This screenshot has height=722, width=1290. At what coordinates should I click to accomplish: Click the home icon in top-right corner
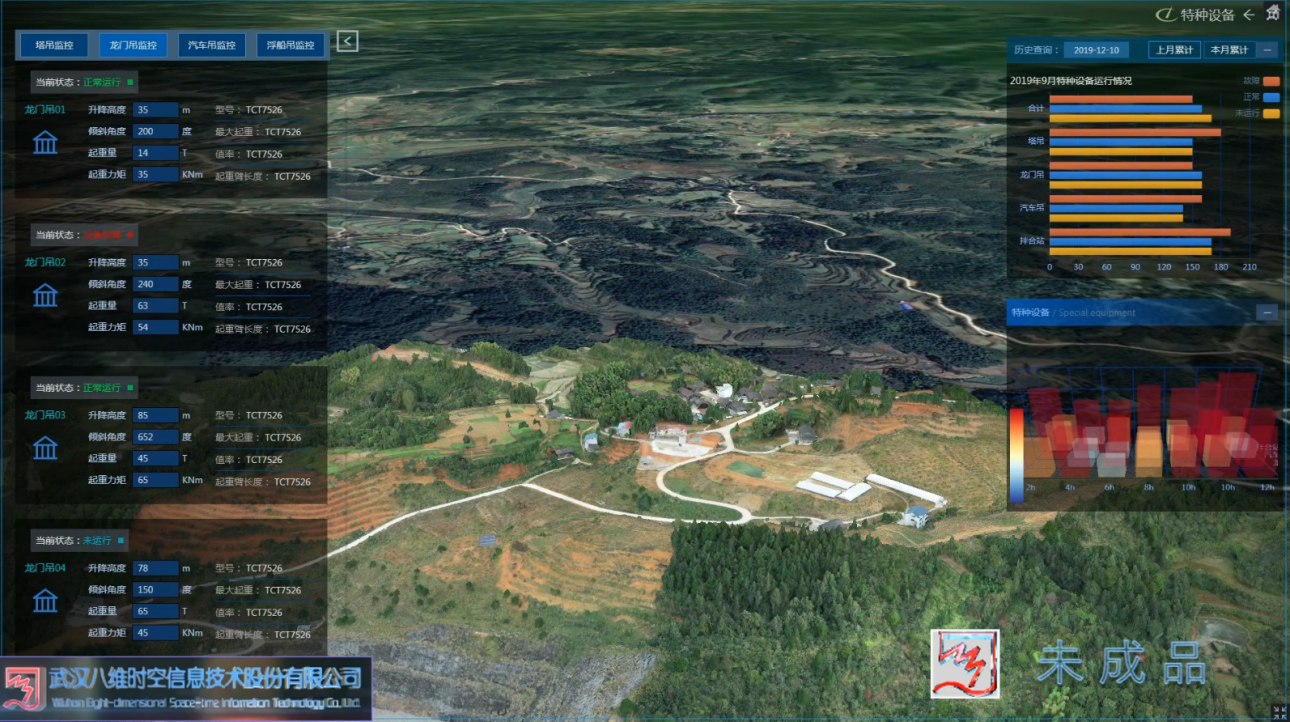[x=1272, y=13]
